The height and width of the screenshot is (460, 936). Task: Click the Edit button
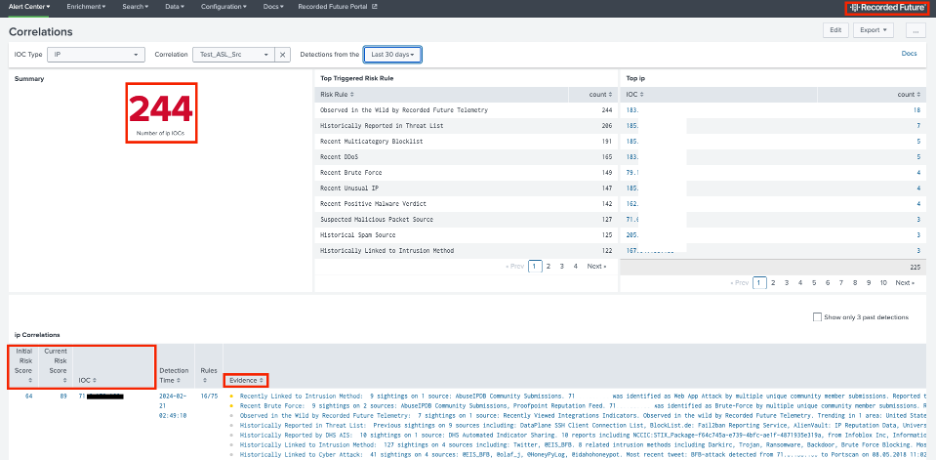835,30
